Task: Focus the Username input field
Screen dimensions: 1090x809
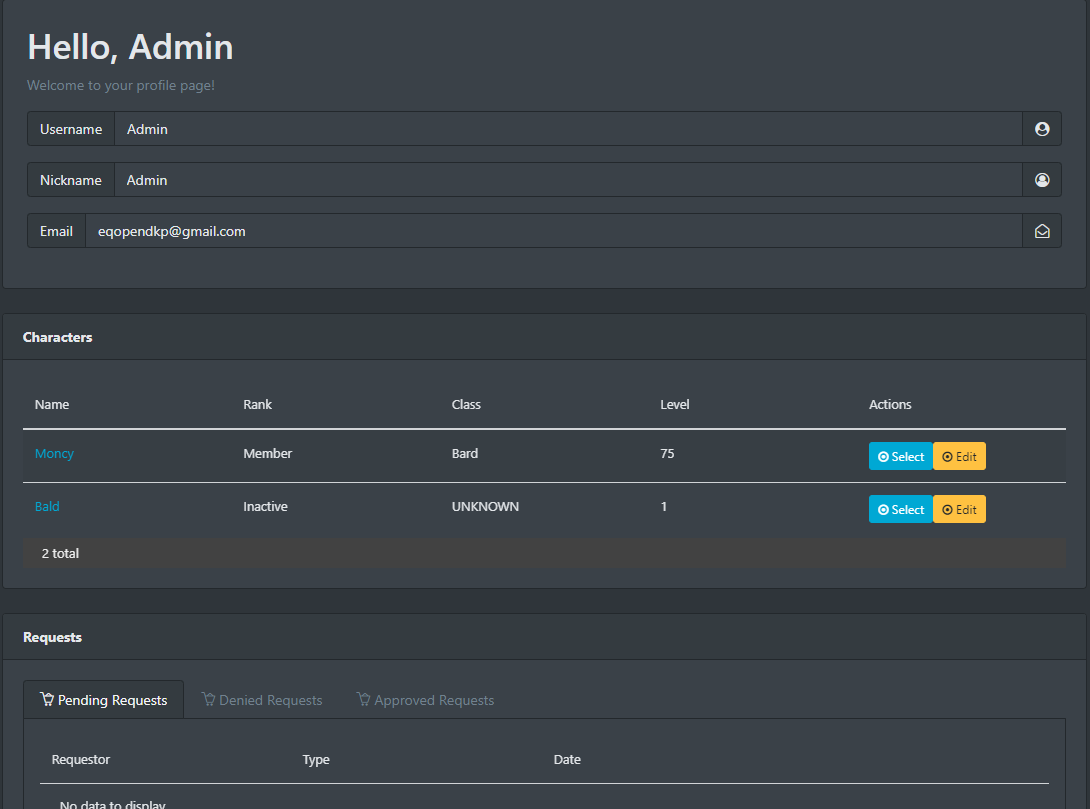Action: click(x=568, y=129)
